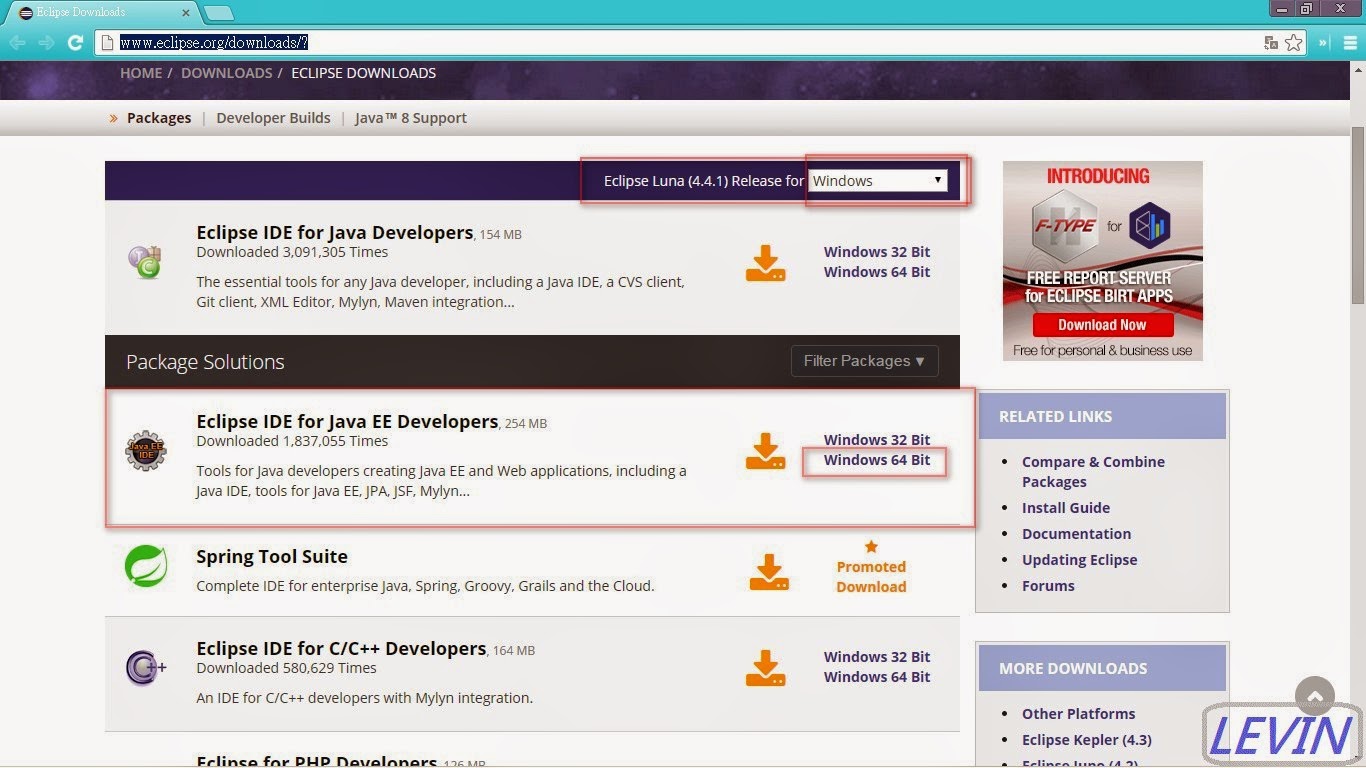This screenshot has width=1366, height=768.
Task: Download Windows 32 Bit C/C++ IDE
Action: coord(877,657)
